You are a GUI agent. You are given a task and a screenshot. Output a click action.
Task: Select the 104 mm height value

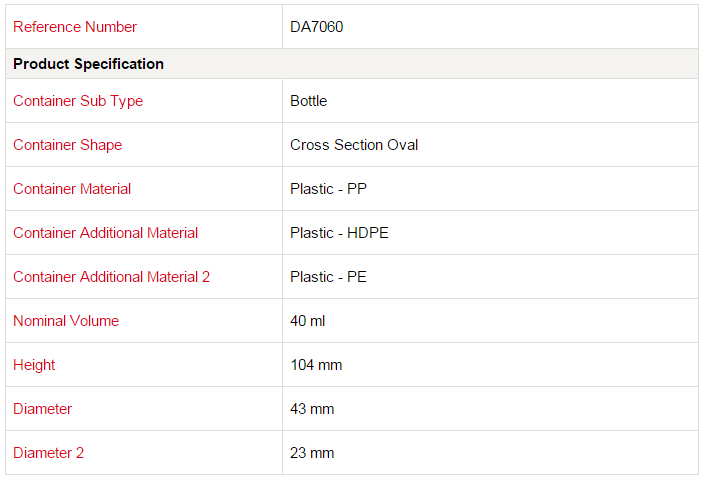(316, 365)
